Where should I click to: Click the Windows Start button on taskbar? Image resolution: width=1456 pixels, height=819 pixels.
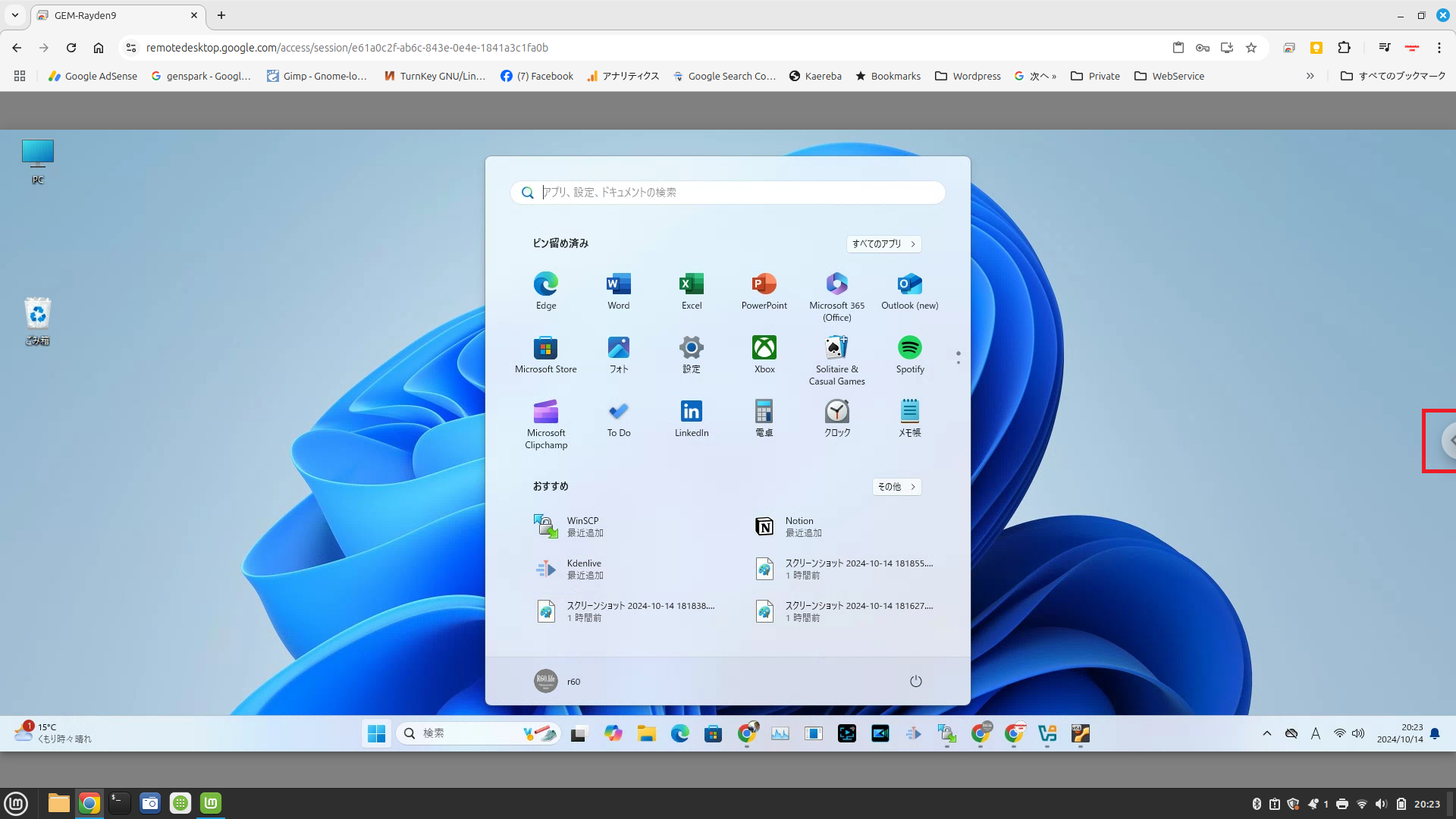click(x=376, y=733)
